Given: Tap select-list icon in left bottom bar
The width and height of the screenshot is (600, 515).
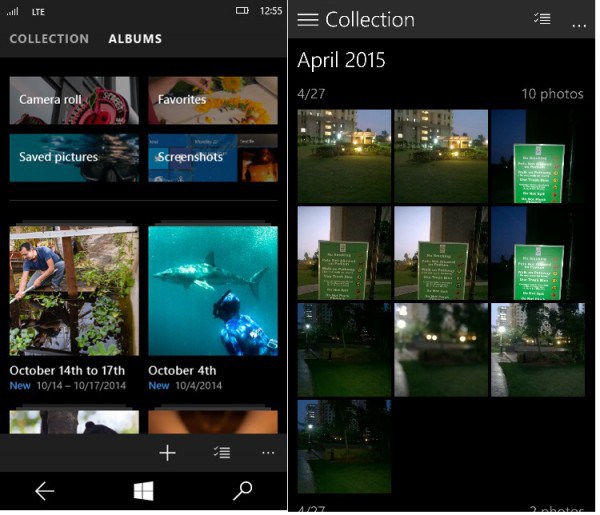Looking at the screenshot, I should [x=222, y=453].
